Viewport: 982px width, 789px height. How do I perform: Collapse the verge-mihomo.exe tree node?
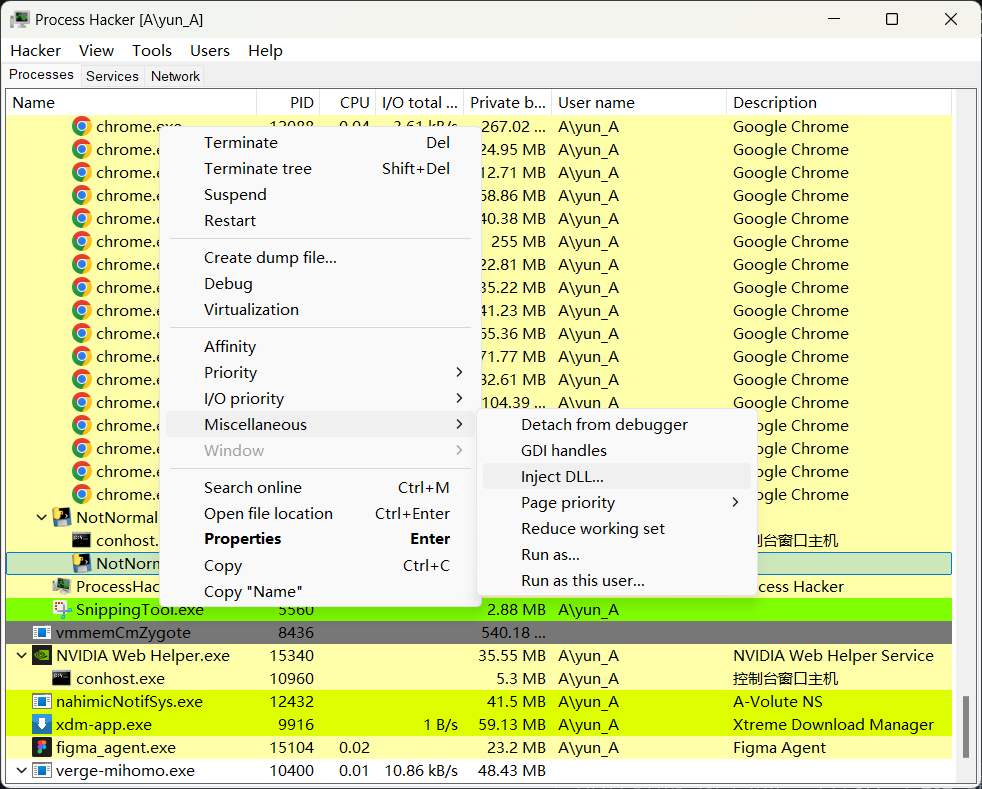pyautogui.click(x=22, y=771)
